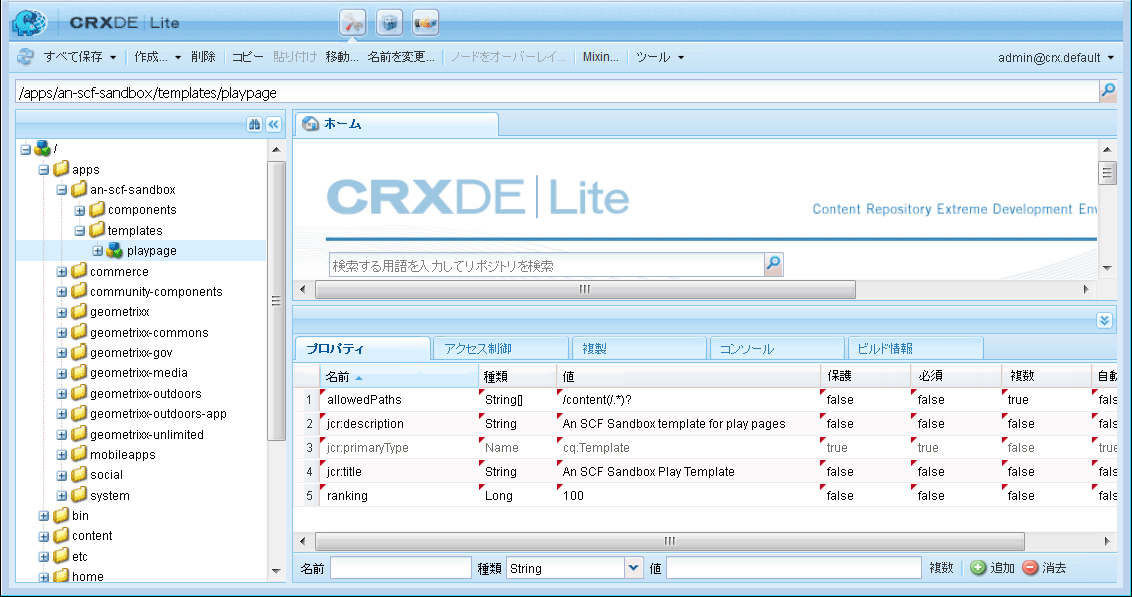1132x597 pixels.
Task: Click the home pane horizontal scrollbar
Action: click(585, 289)
